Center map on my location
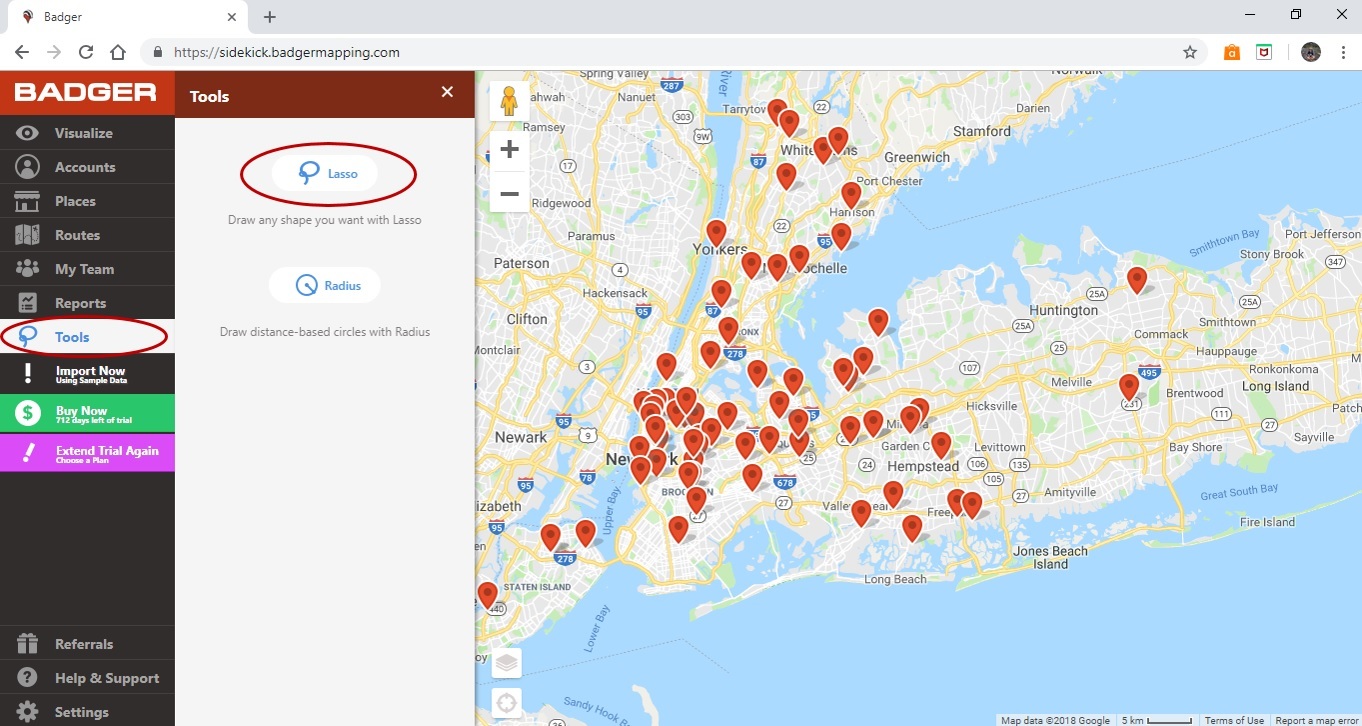Screen dimensions: 1362x726 click(x=507, y=703)
